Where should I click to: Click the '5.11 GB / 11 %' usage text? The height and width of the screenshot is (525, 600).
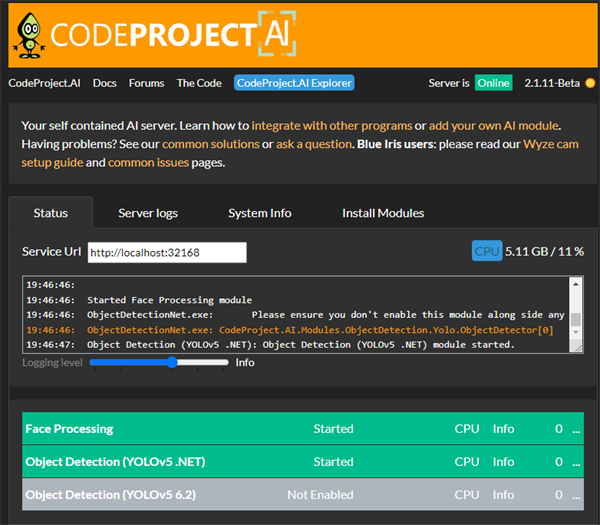[544, 251]
